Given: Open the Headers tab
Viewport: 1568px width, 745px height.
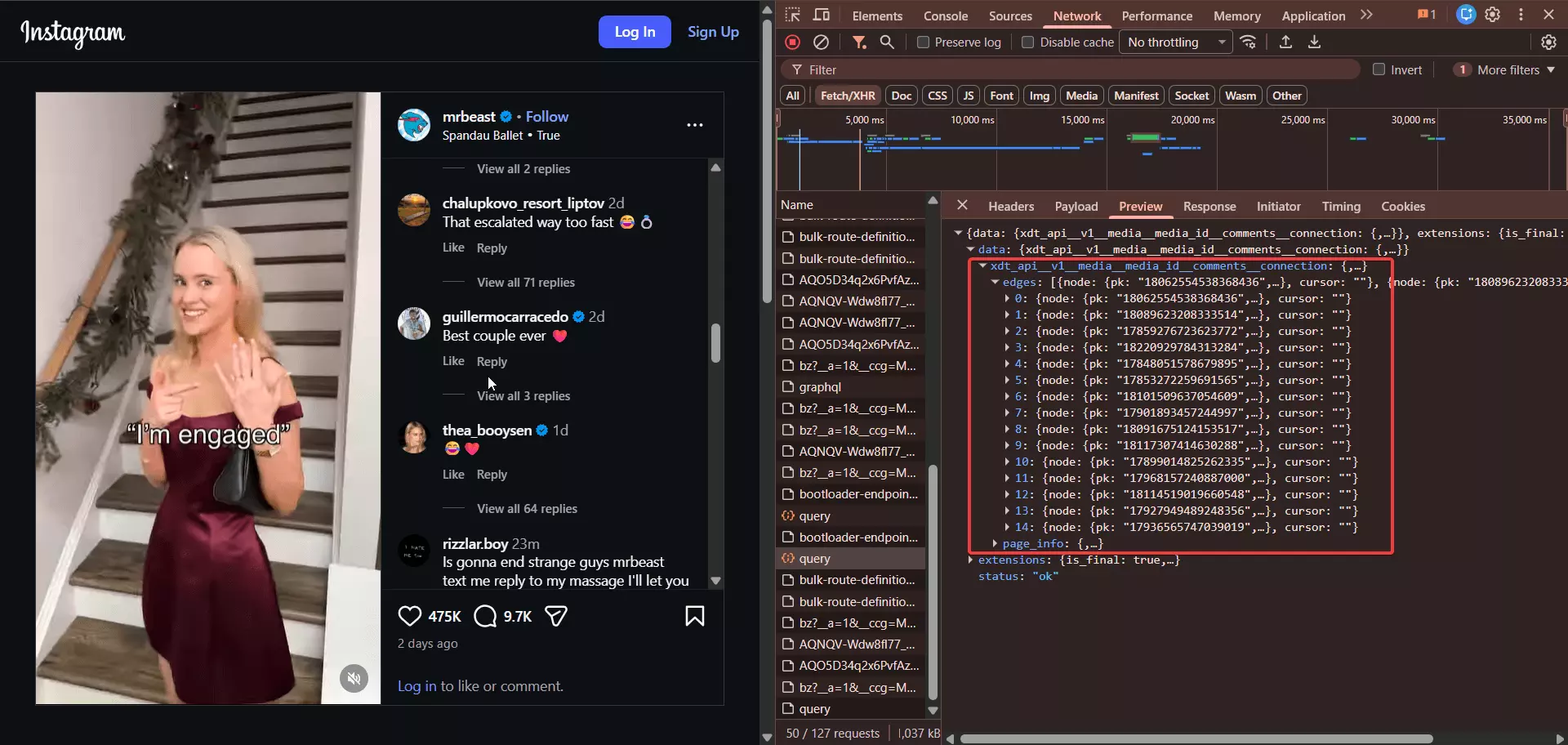Looking at the screenshot, I should click(x=1010, y=207).
